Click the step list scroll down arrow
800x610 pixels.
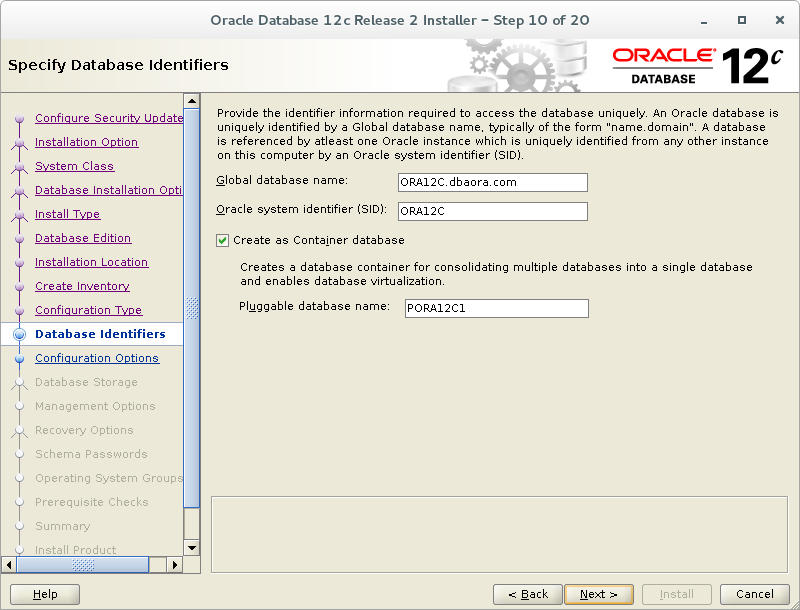(192, 548)
